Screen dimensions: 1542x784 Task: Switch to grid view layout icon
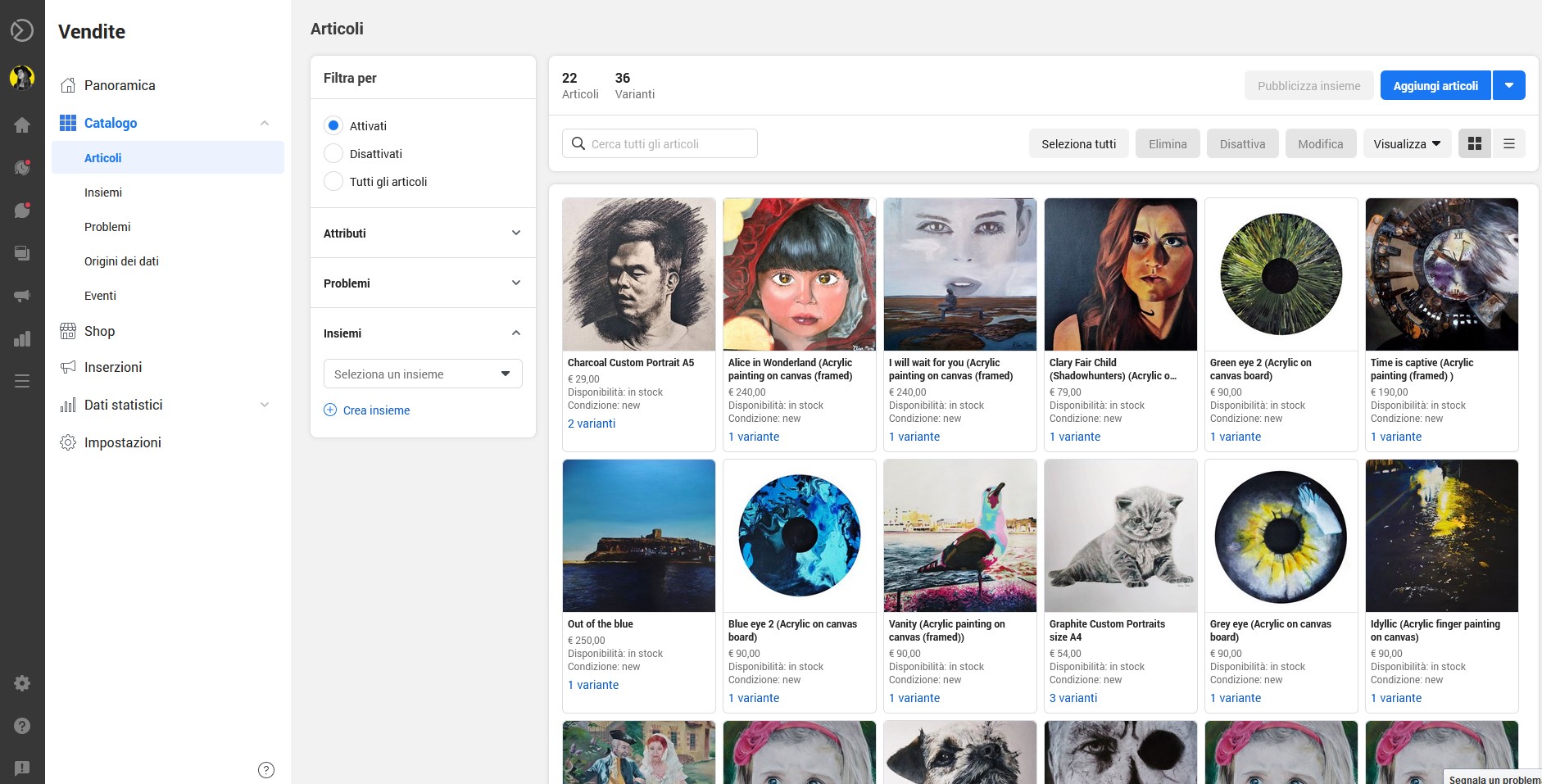1475,144
